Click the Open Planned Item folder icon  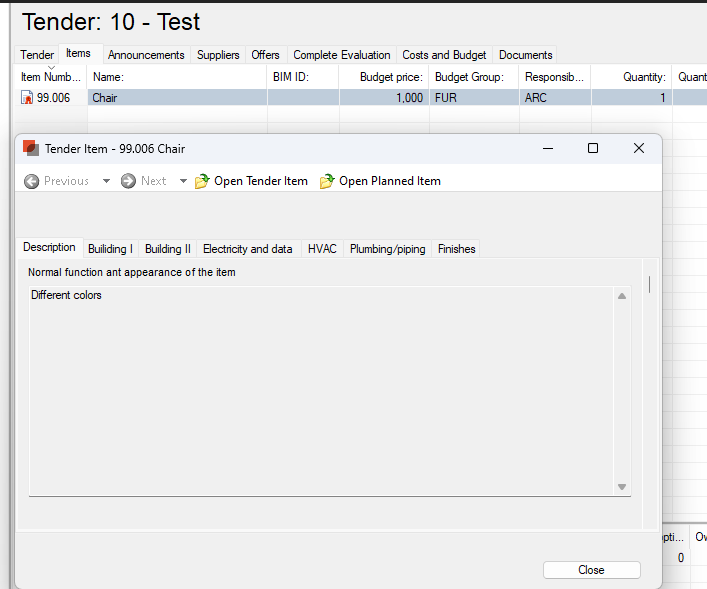click(x=327, y=181)
